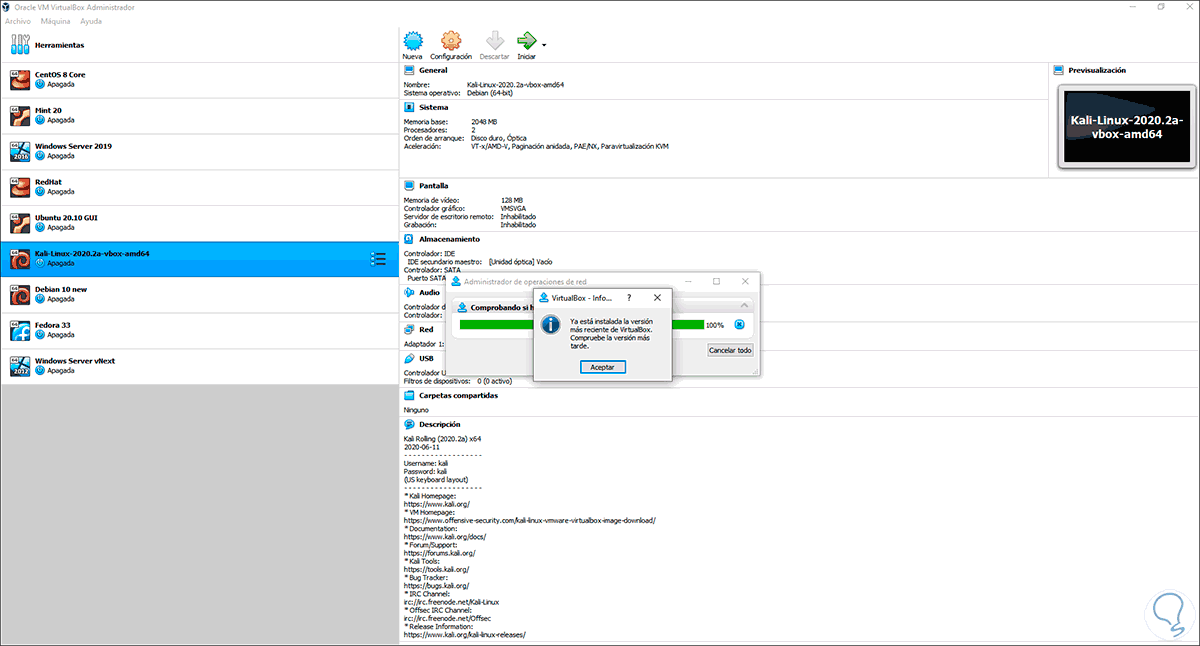Select the Windows Server 2019 machine
Viewport: 1200px width, 646px height.
coord(200,152)
